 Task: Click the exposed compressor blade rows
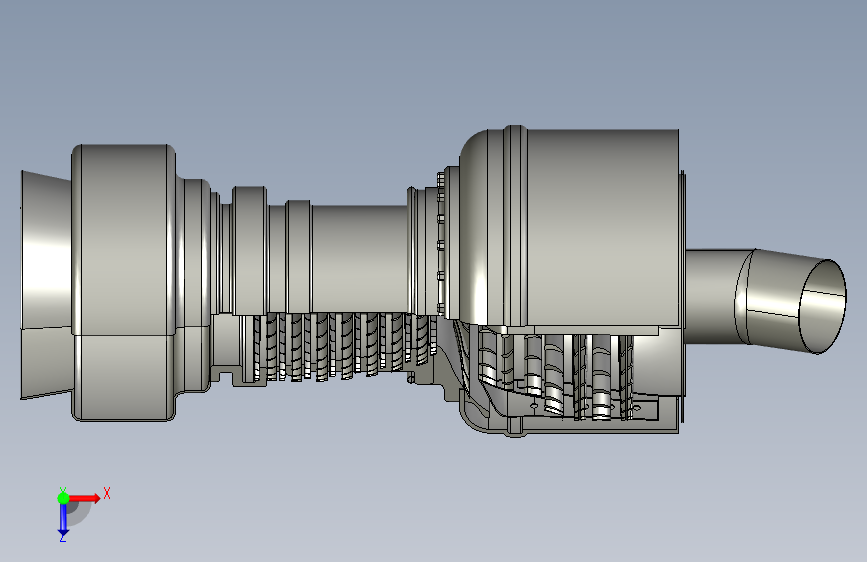pyautogui.click(x=343, y=346)
